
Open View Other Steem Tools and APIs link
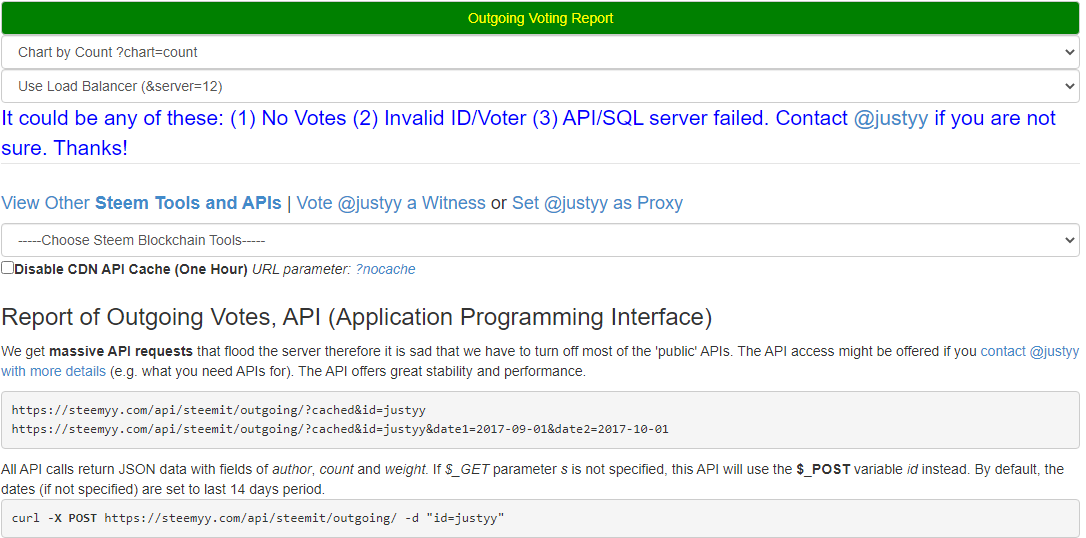pos(141,203)
